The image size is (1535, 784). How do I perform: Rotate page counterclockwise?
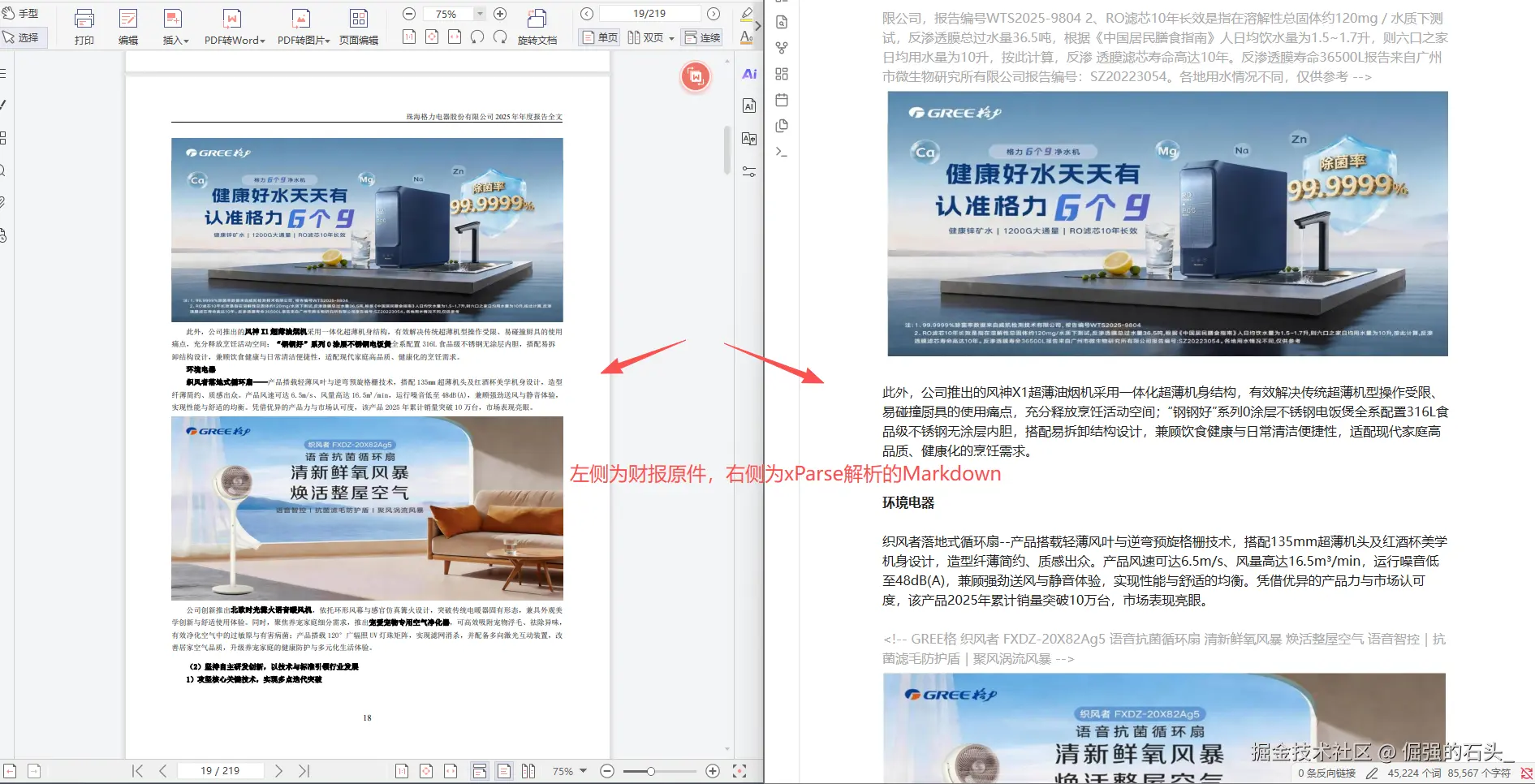477,37
